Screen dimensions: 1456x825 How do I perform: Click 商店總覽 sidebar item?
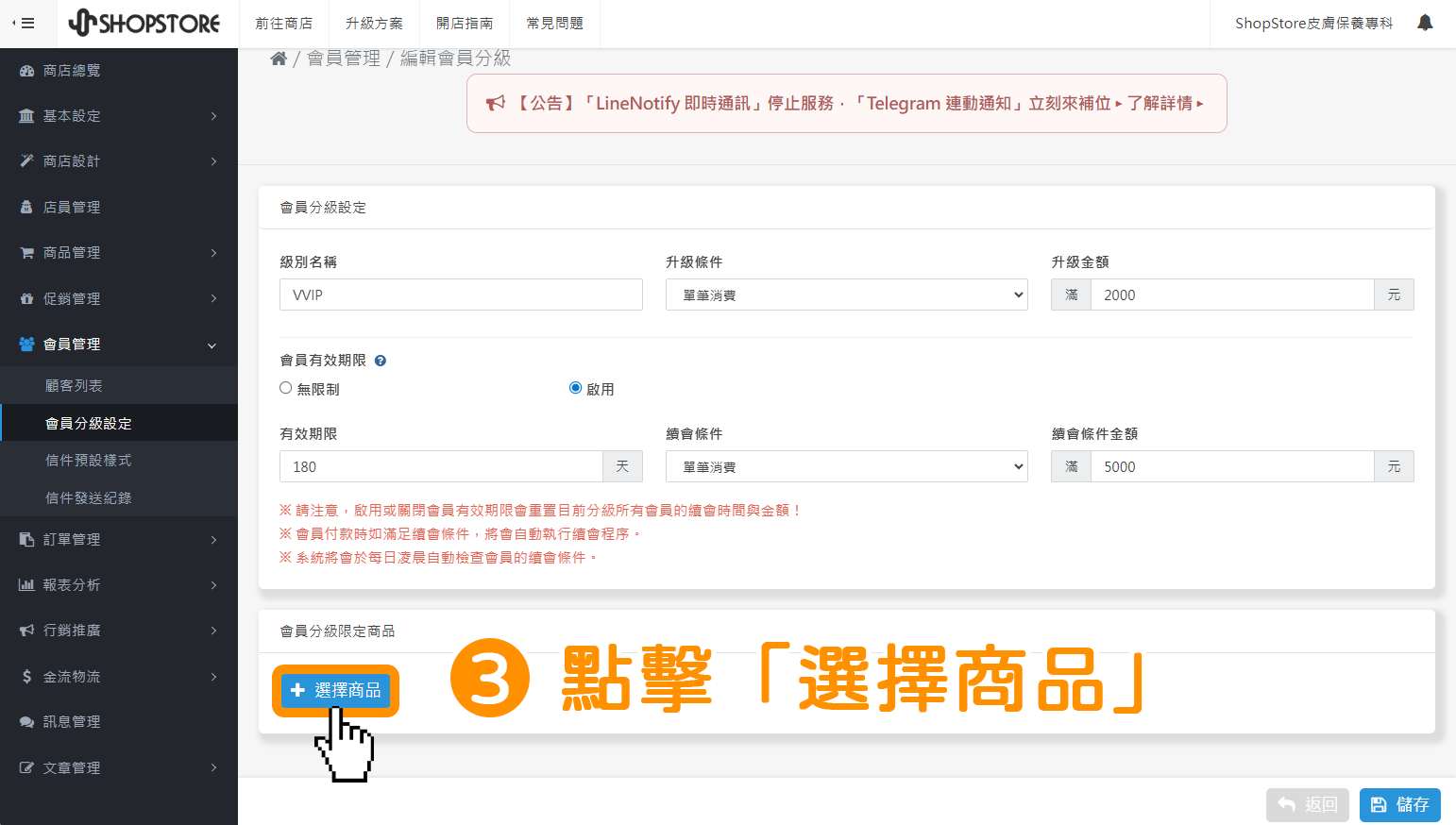coord(119,71)
